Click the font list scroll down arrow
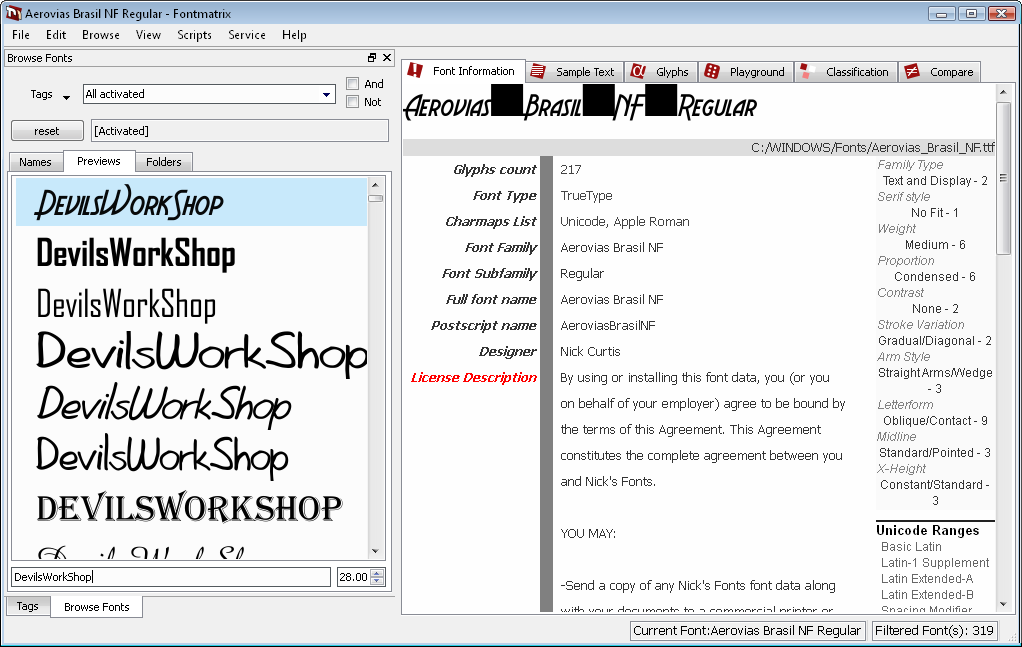The image size is (1022, 647). click(x=375, y=551)
